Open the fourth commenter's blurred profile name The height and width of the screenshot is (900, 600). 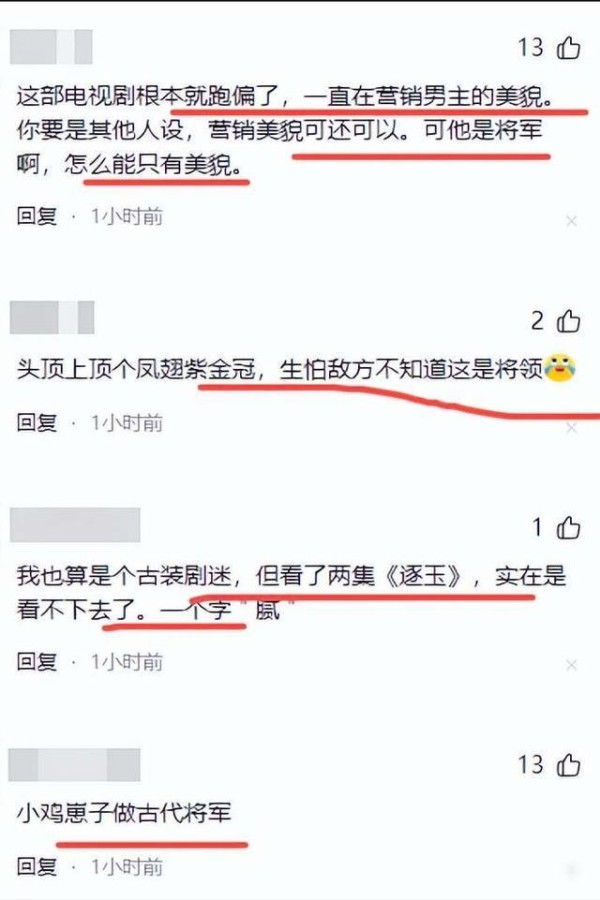pyautogui.click(x=75, y=765)
